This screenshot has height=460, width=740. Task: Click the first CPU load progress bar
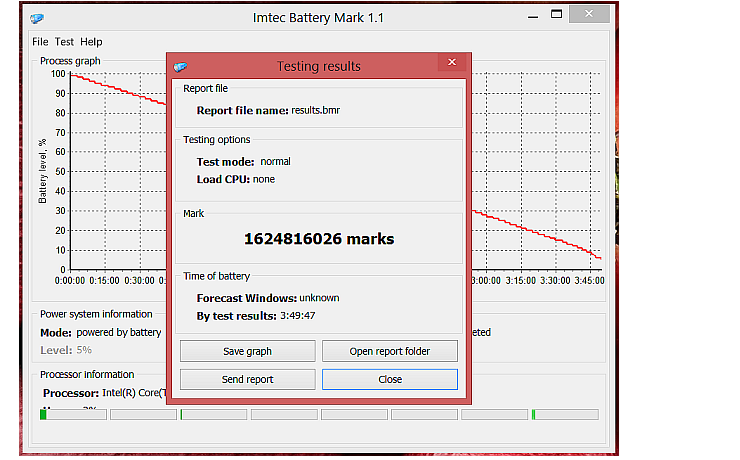point(73,415)
